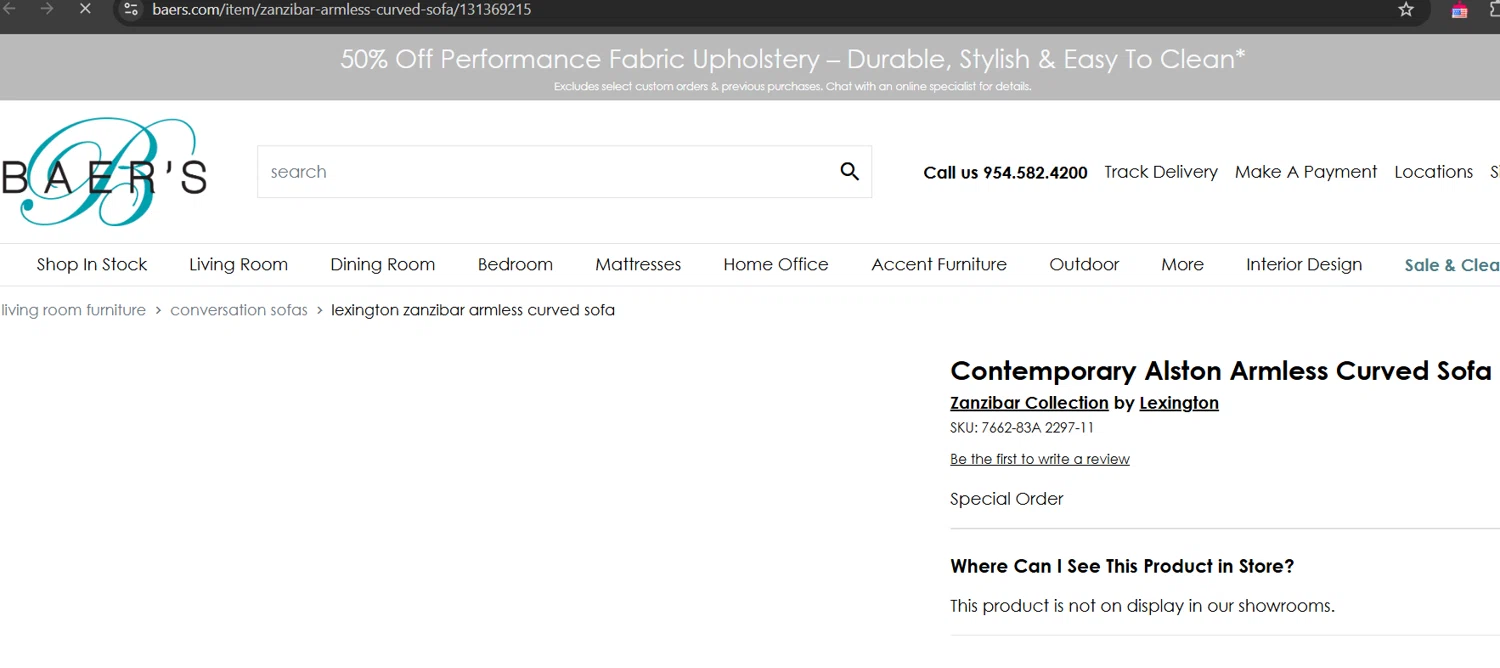The height and width of the screenshot is (668, 1500).
Task: Open Mattresses menu
Action: (x=638, y=264)
